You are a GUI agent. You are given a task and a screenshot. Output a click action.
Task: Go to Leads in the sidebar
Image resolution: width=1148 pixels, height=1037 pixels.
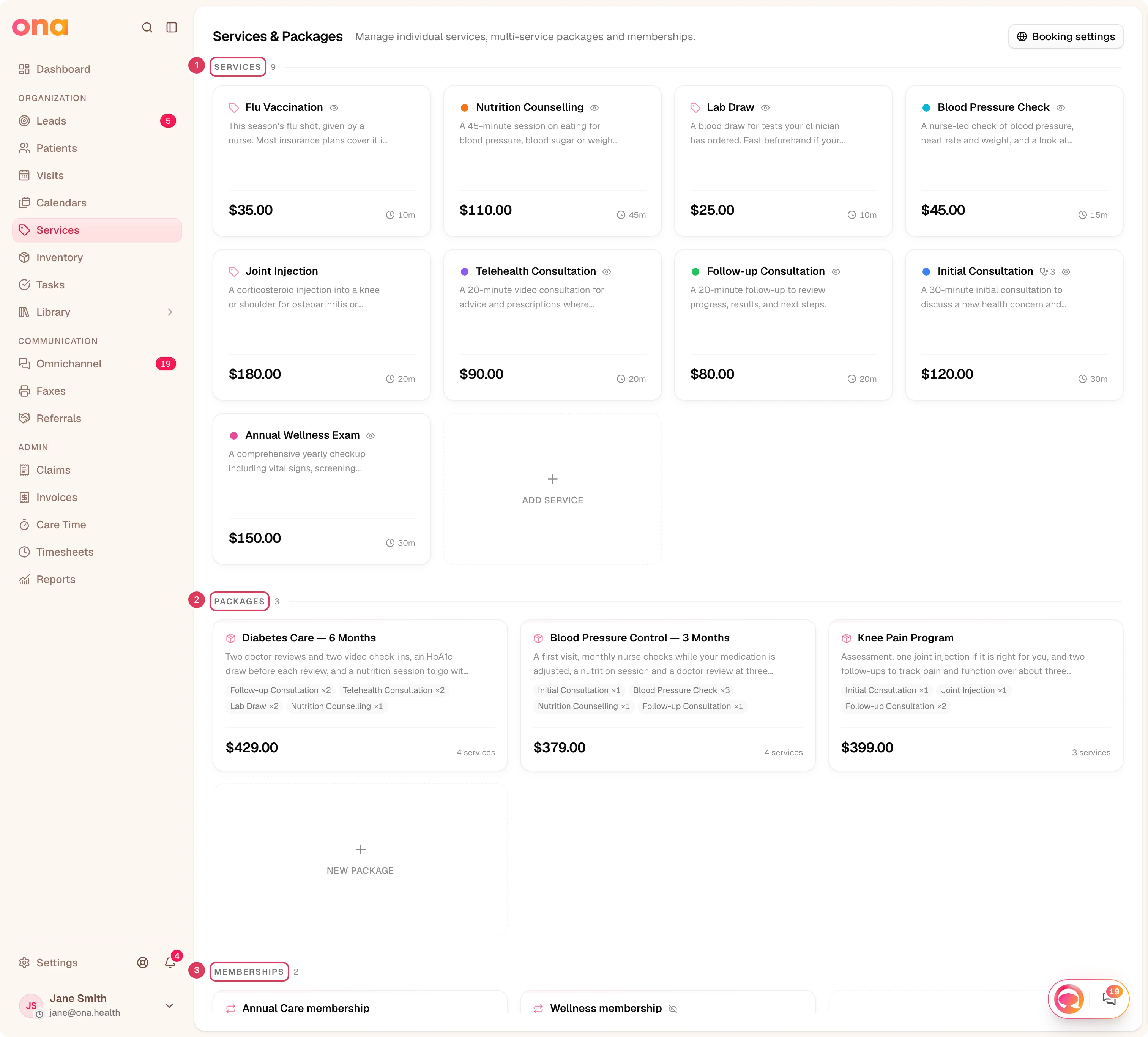tap(97, 121)
